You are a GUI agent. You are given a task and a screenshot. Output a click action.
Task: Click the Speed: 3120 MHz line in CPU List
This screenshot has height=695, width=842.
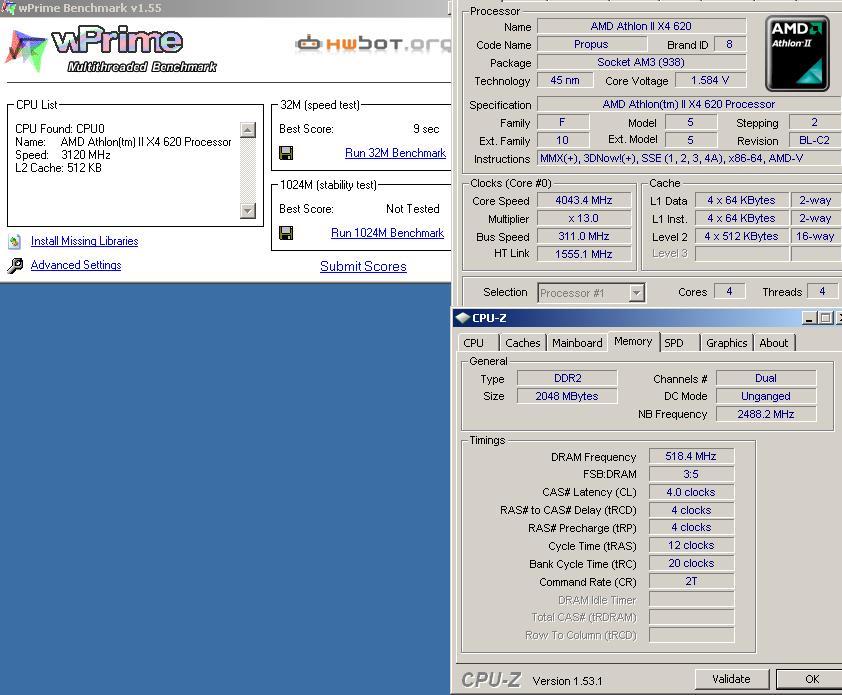pos(63,155)
